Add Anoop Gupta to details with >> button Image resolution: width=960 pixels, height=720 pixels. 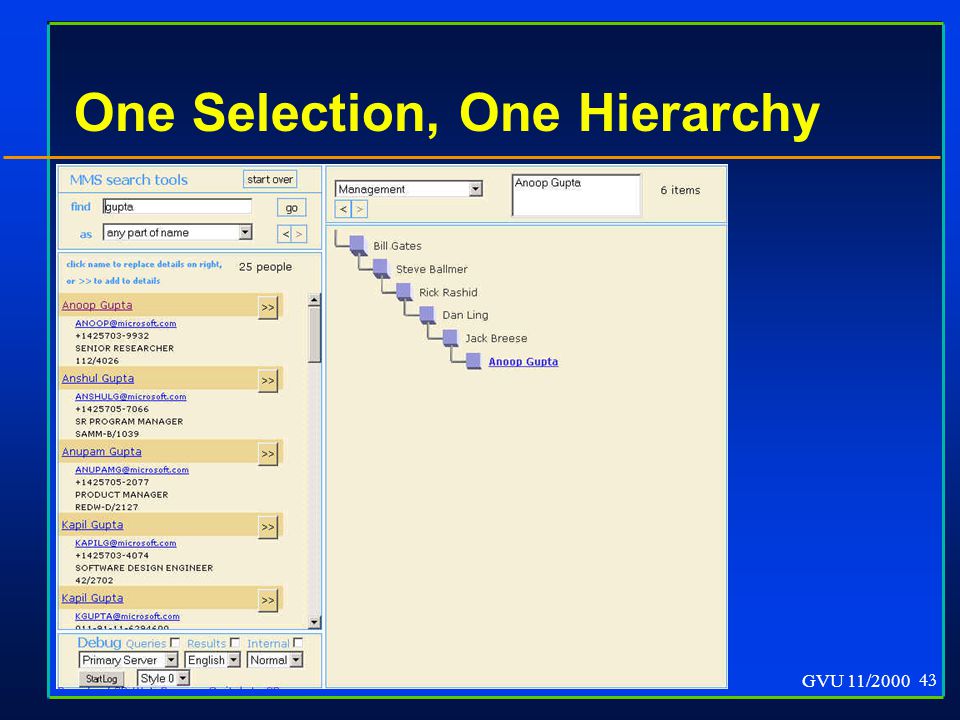coord(268,307)
